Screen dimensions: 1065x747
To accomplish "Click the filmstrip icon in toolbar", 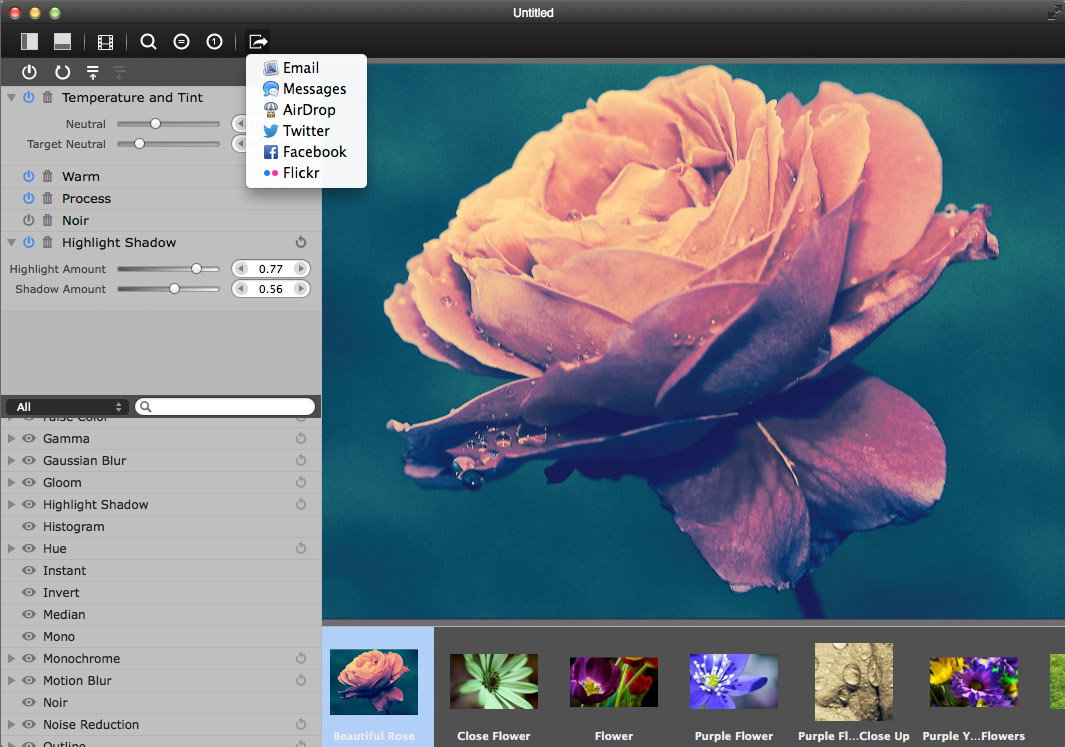I will click(105, 41).
